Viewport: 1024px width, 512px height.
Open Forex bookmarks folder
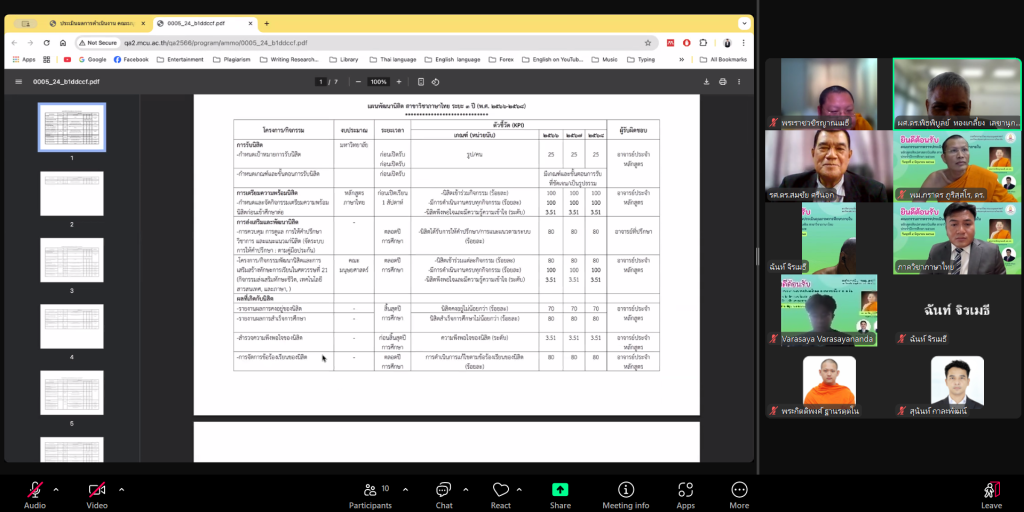501,59
